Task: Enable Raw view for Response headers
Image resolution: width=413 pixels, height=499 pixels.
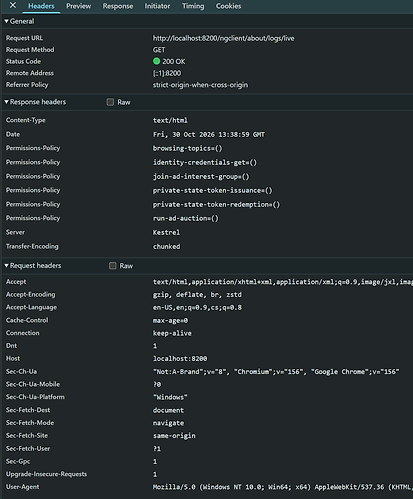Action: coord(110,102)
